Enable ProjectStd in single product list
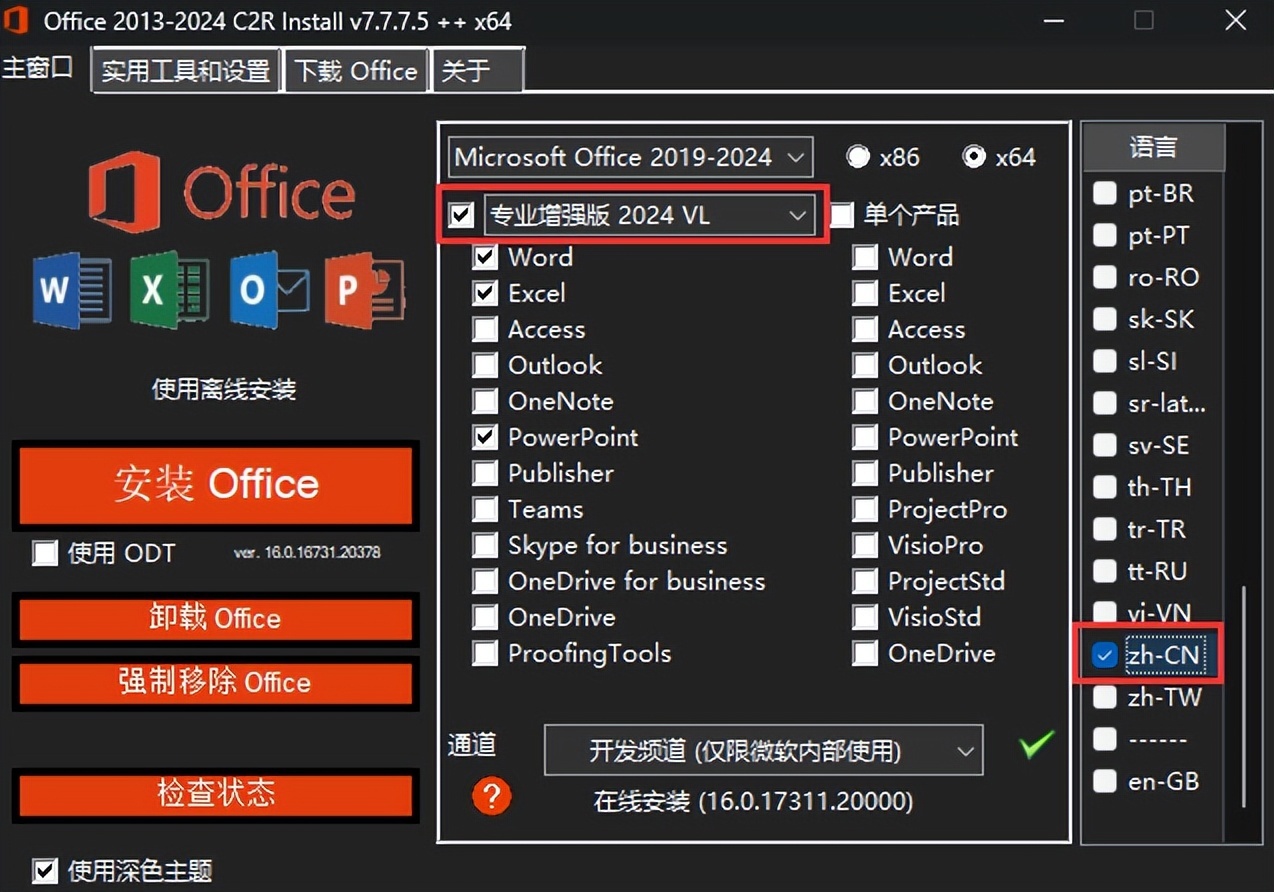 (x=865, y=581)
